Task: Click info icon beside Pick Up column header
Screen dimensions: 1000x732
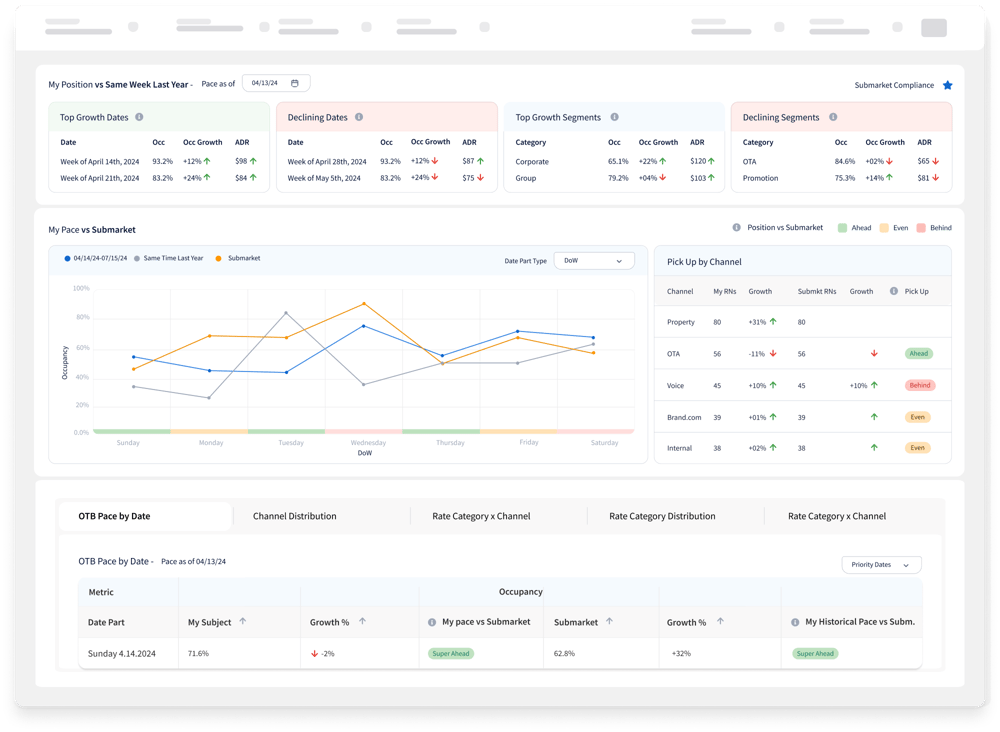Action: (893, 291)
